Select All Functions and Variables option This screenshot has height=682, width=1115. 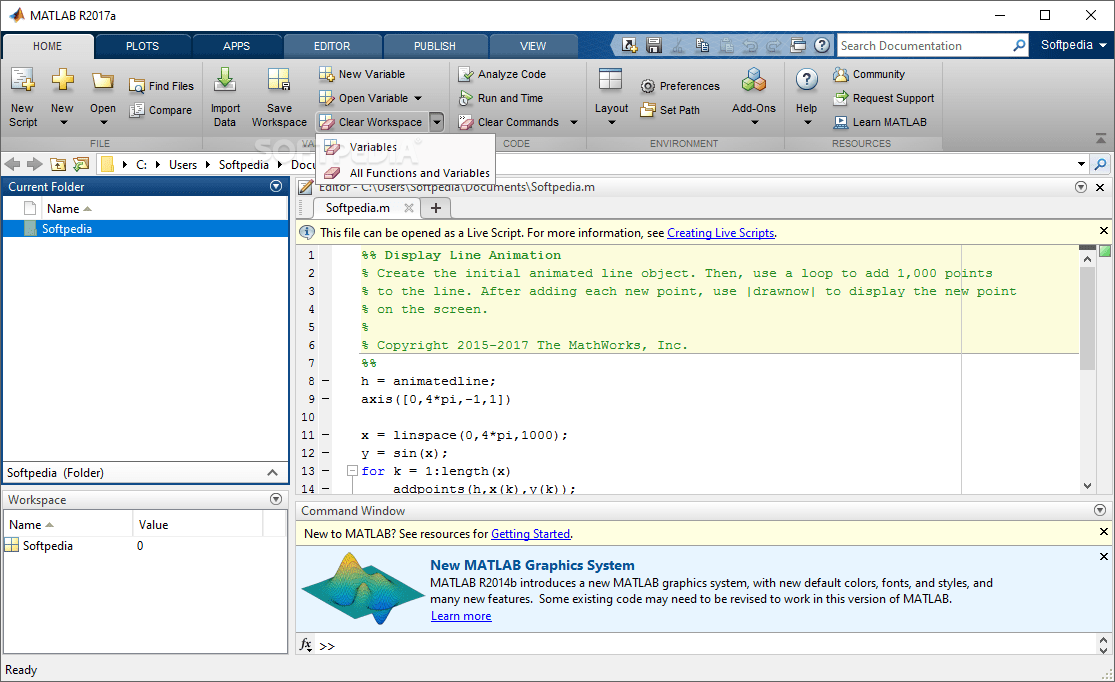pos(405,173)
